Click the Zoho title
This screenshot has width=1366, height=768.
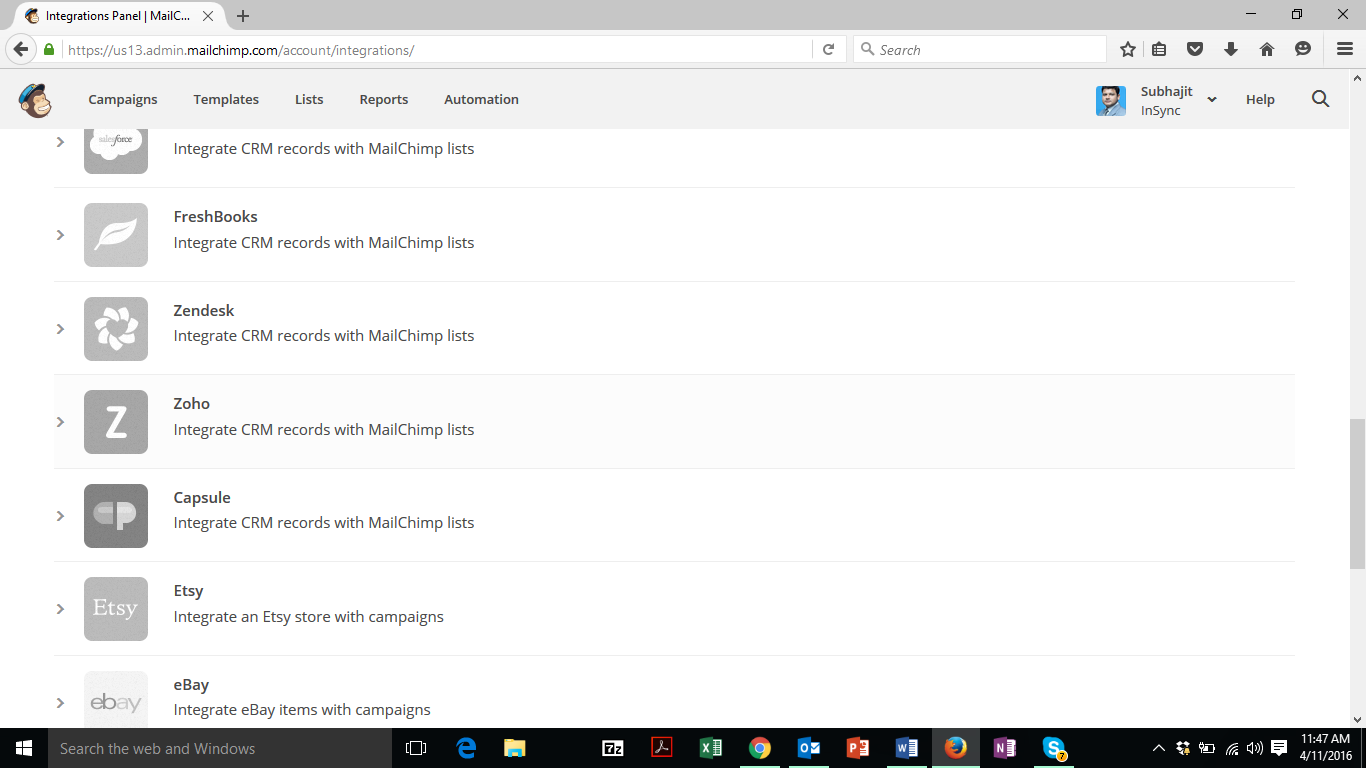click(x=192, y=403)
